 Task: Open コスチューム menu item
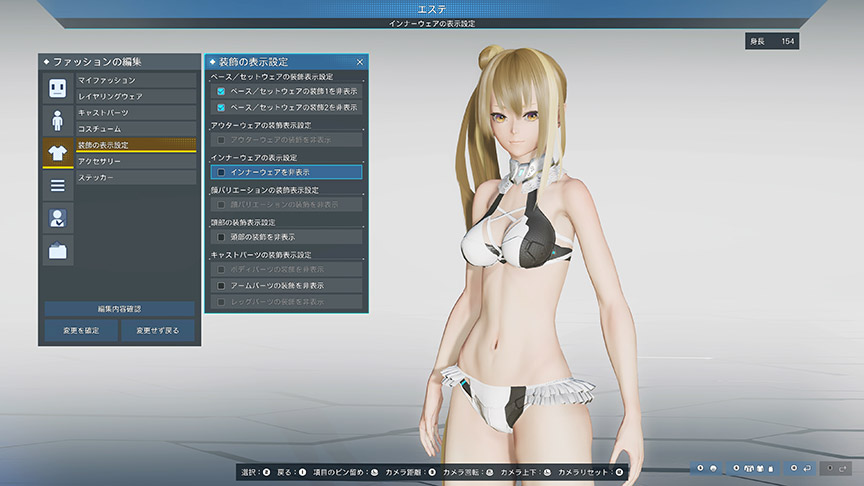(136, 129)
